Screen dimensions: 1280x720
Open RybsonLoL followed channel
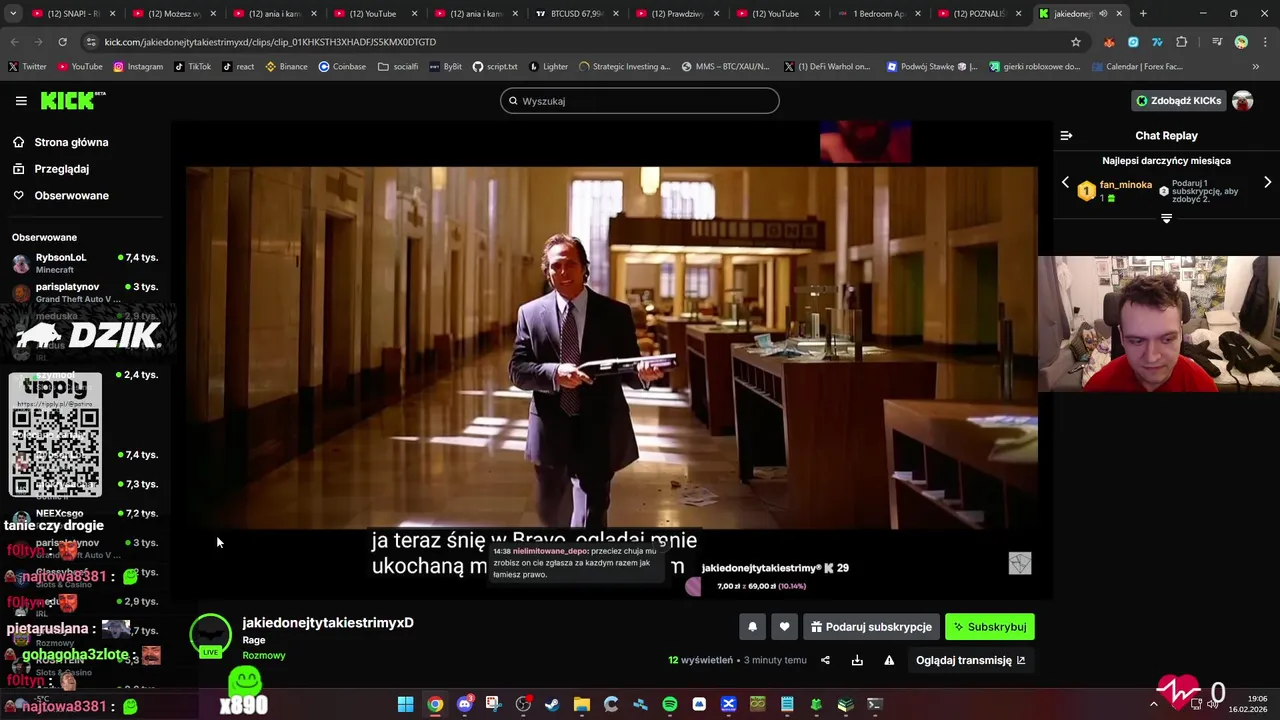pyautogui.click(x=85, y=263)
